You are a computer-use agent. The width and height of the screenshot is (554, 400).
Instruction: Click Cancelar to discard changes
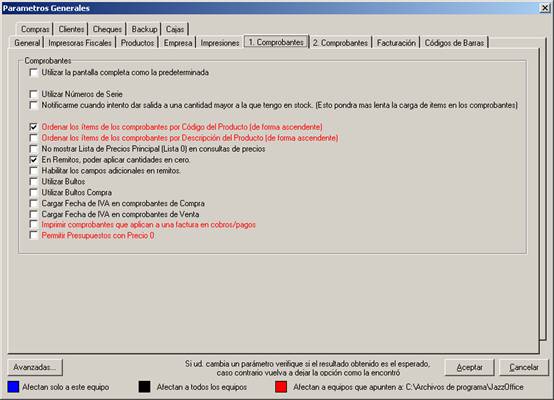pyautogui.click(x=524, y=367)
